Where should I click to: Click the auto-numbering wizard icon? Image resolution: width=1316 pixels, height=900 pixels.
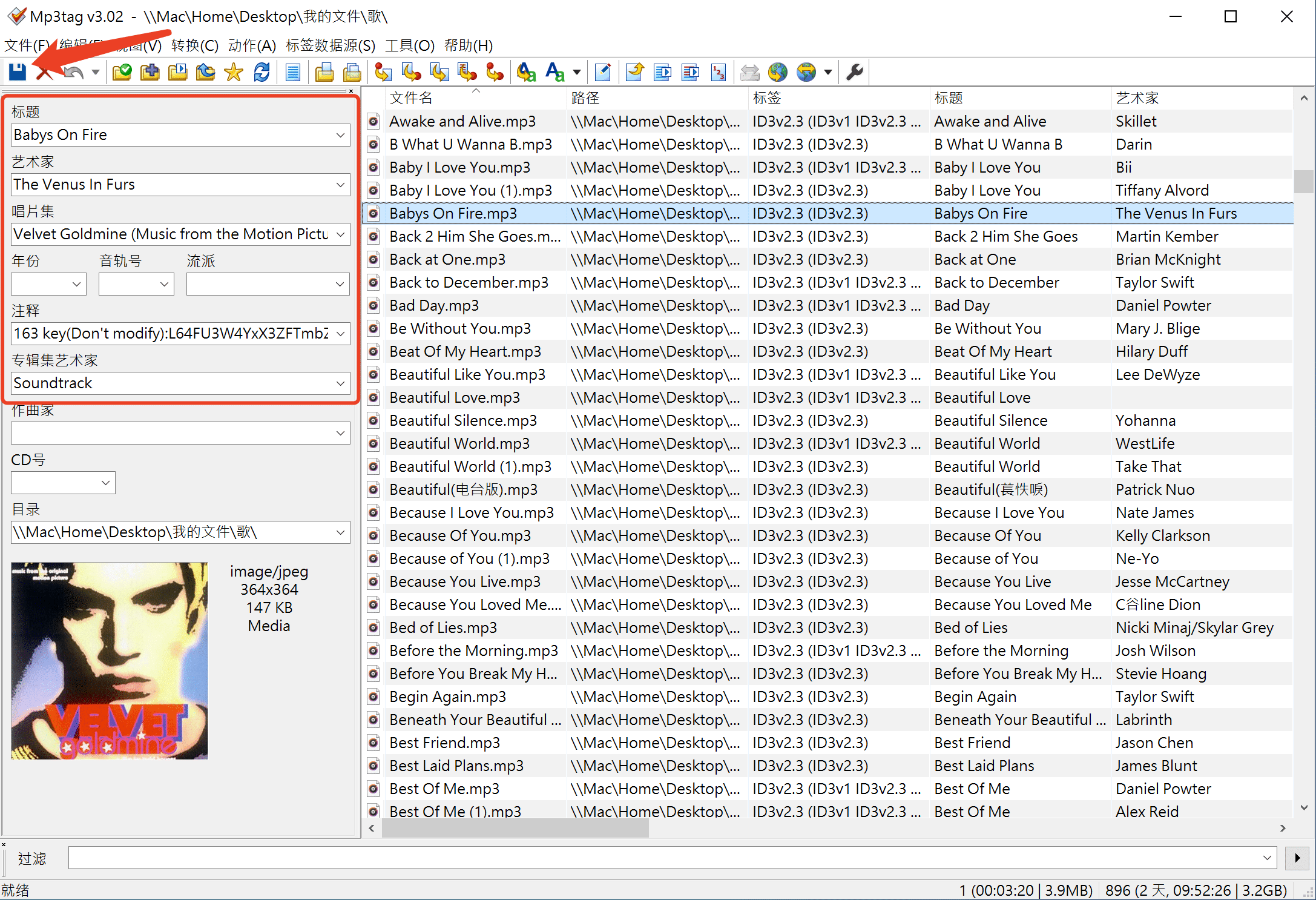coord(719,72)
